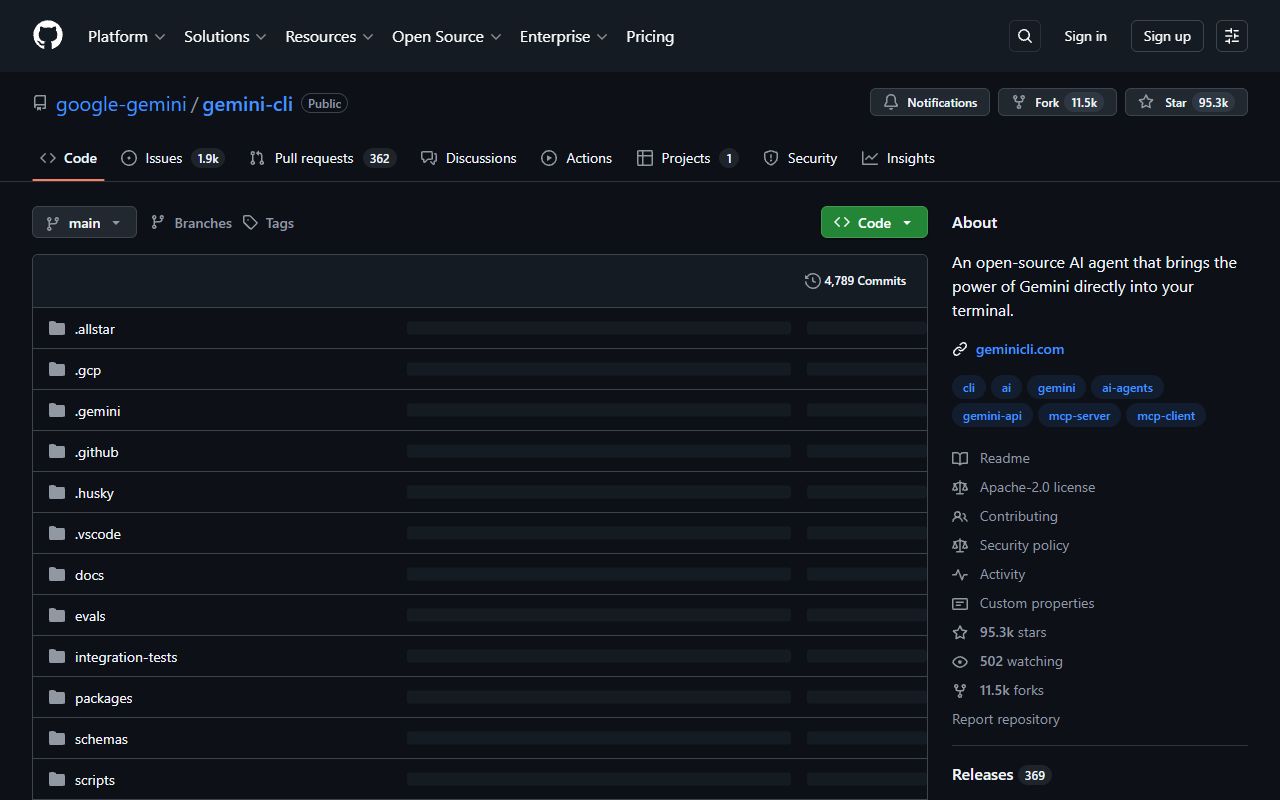Click the branch icon beside main
Screen dimensions: 1280x800
point(51,222)
